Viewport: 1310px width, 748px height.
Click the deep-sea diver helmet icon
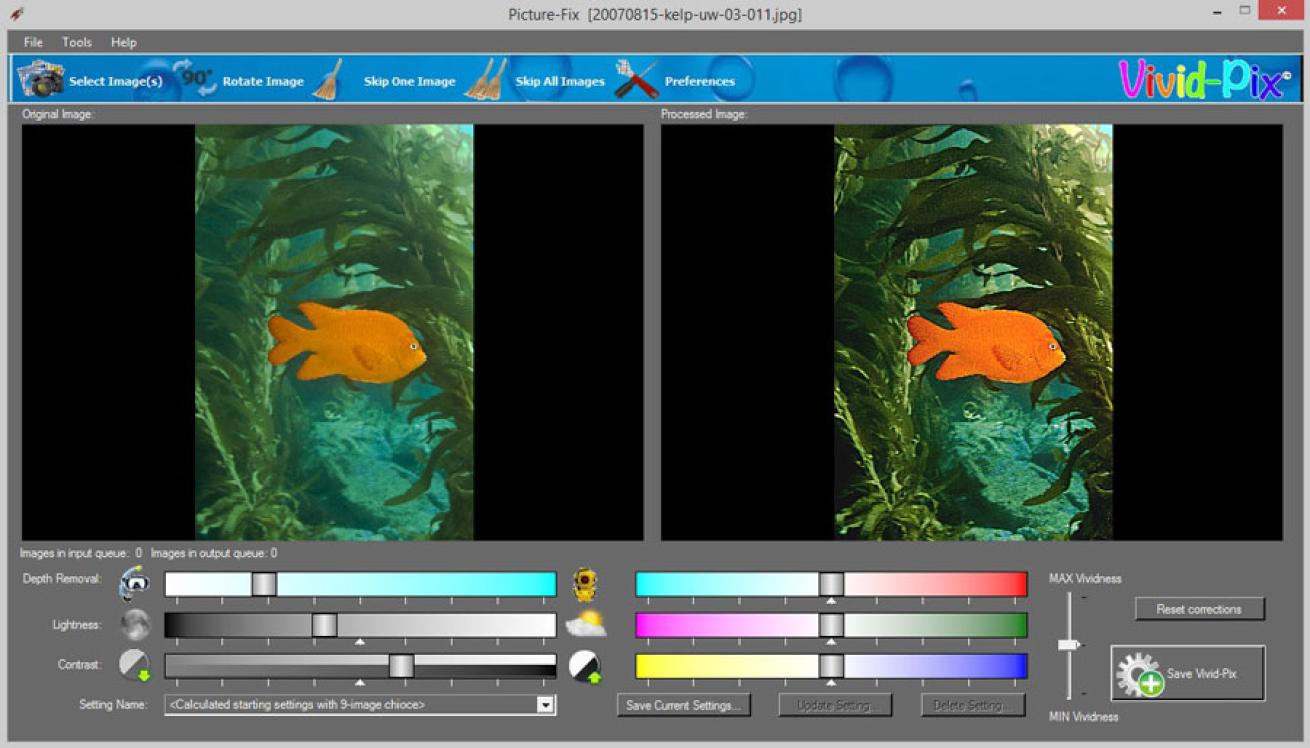click(x=585, y=583)
